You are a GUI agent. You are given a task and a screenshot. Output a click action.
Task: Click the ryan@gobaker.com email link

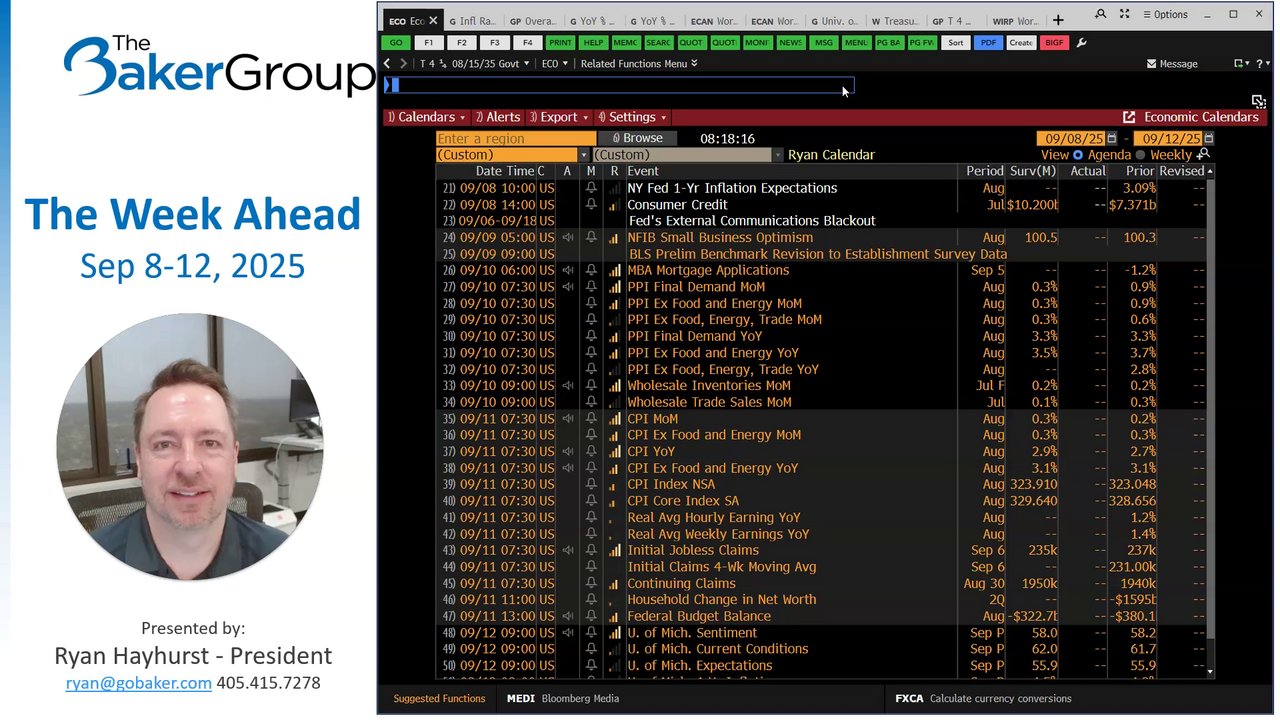pos(139,683)
